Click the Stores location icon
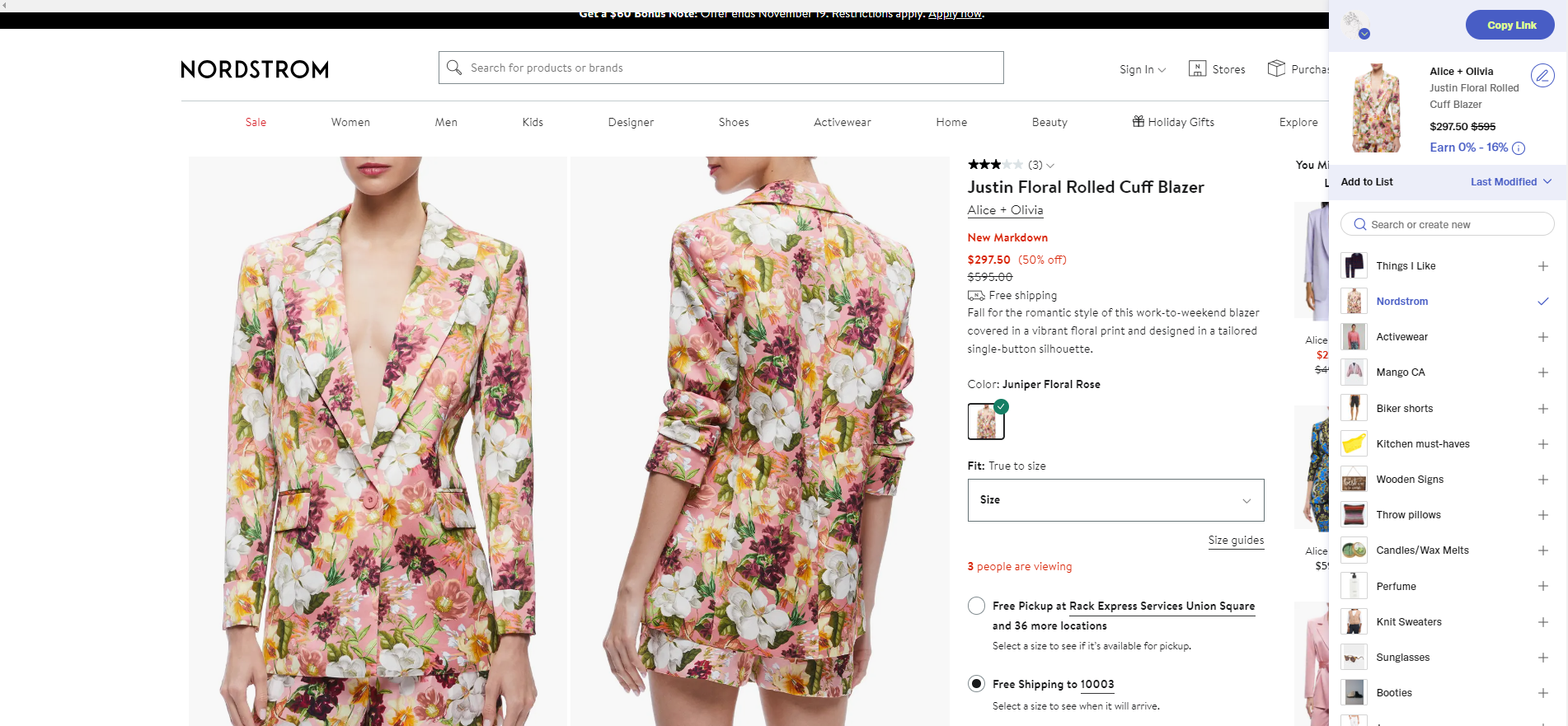Screen dimensions: 1568x726 [1197, 68]
